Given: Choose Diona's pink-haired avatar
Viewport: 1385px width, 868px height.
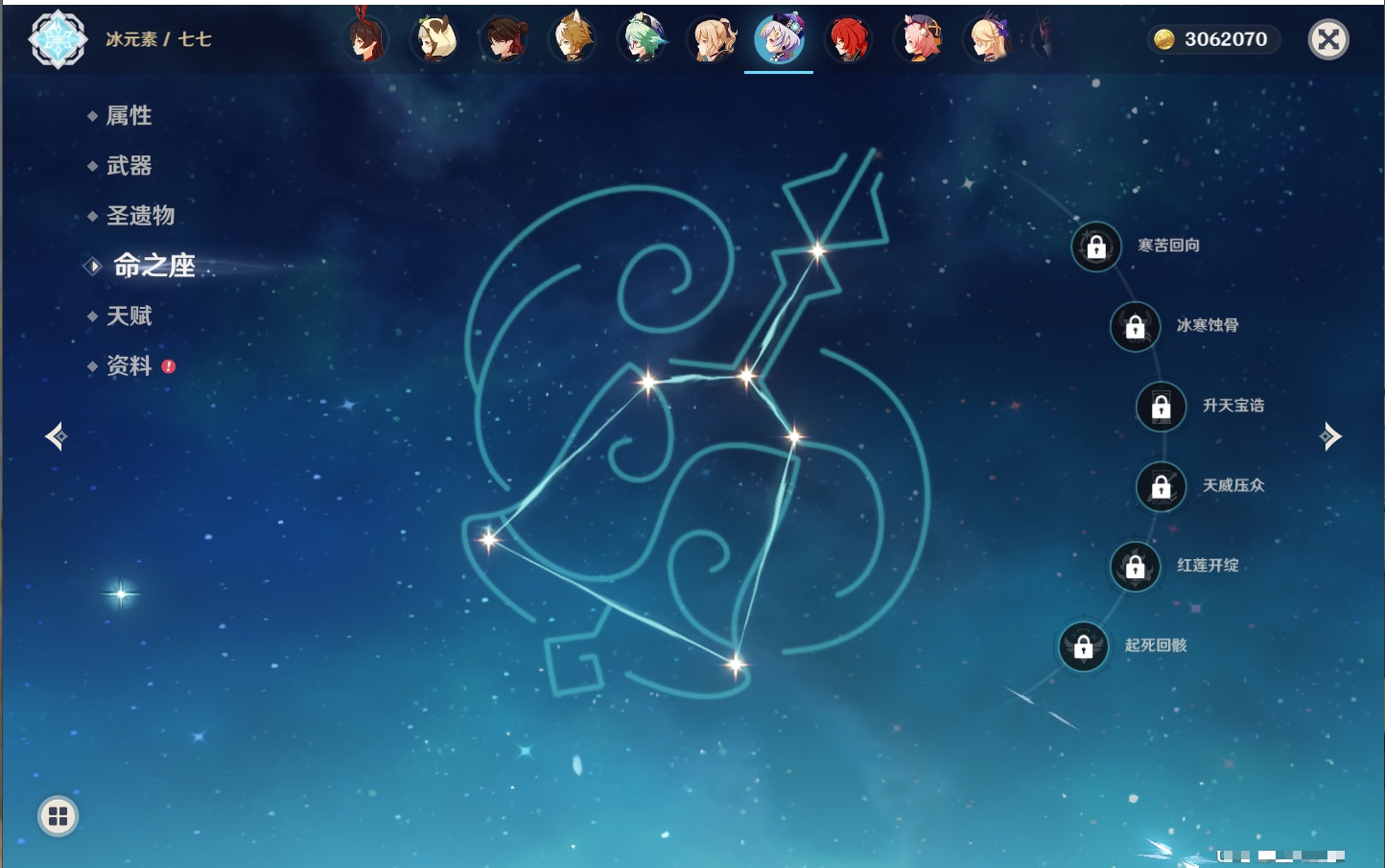Looking at the screenshot, I should pyautogui.click(x=918, y=38).
